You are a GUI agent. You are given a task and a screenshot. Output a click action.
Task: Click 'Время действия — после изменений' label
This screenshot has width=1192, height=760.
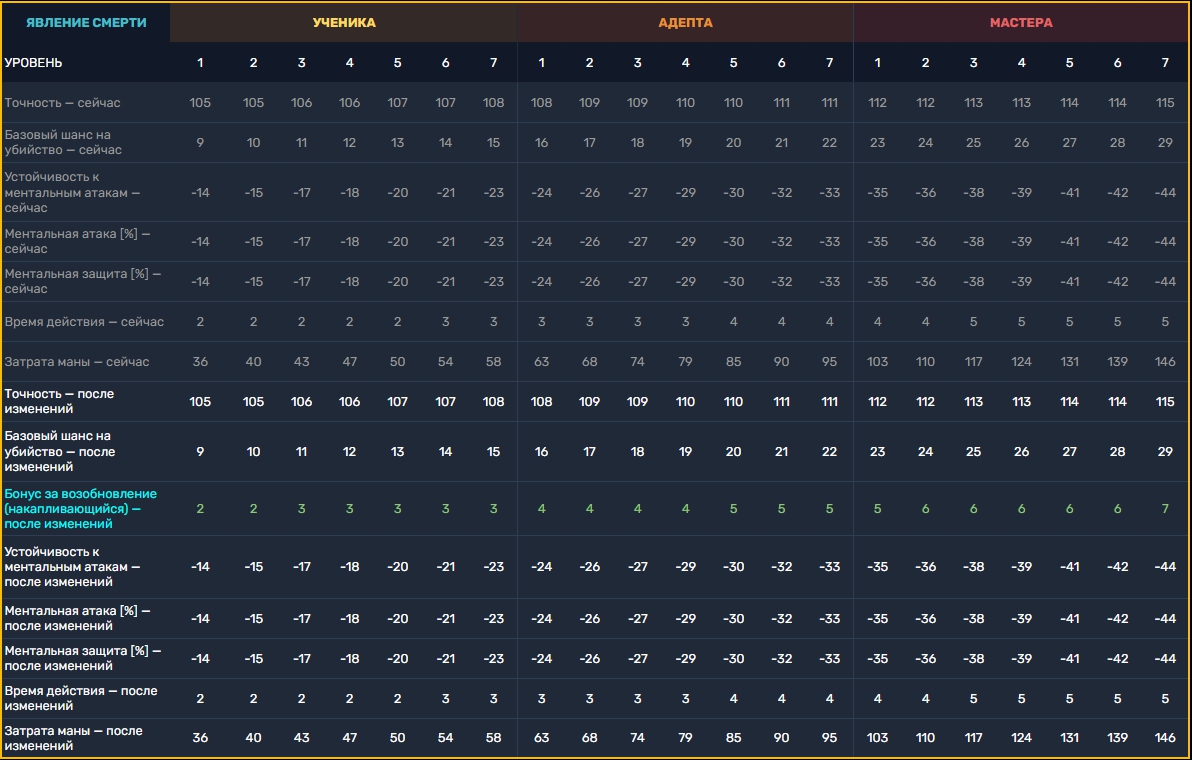(81, 698)
